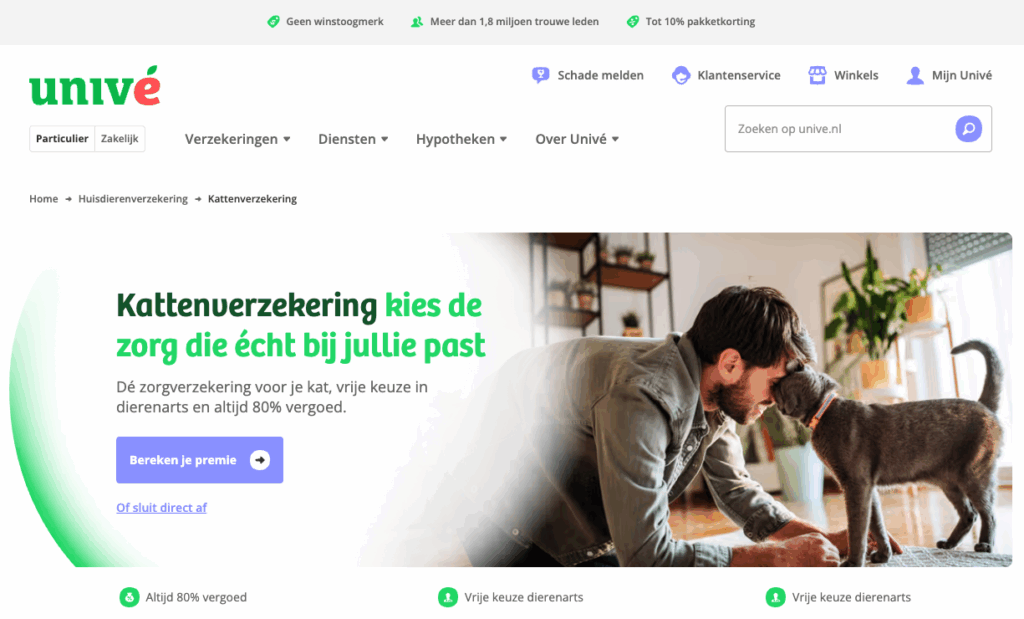
Task: Go to Huisdierenverzekering breadcrumb
Action: pos(133,198)
